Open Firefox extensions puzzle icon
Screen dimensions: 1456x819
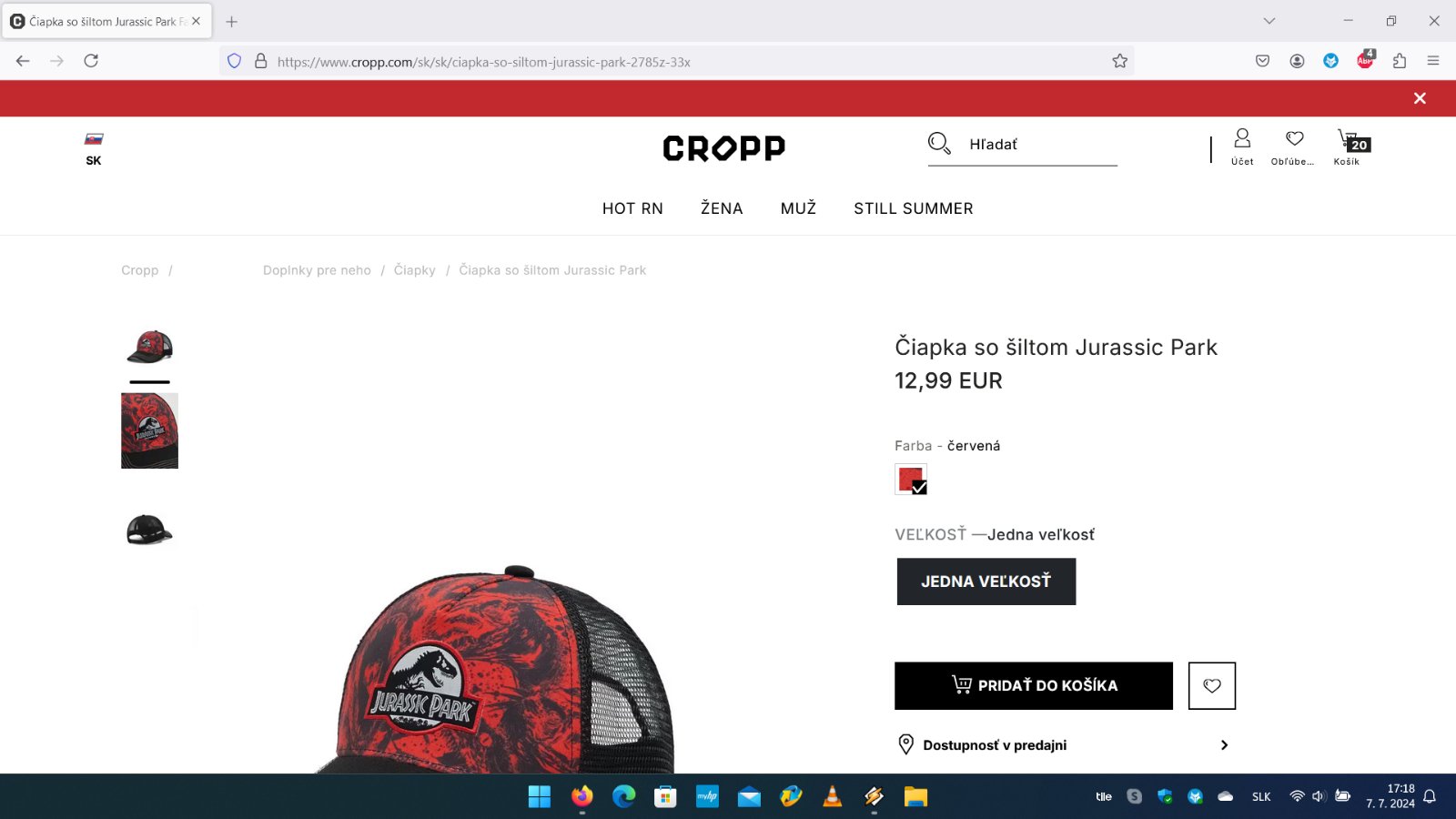1400,61
